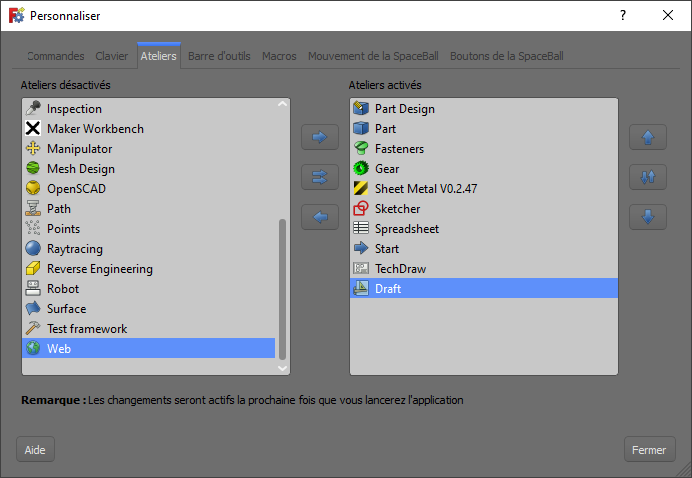Click the move left arrow button

click(319, 217)
